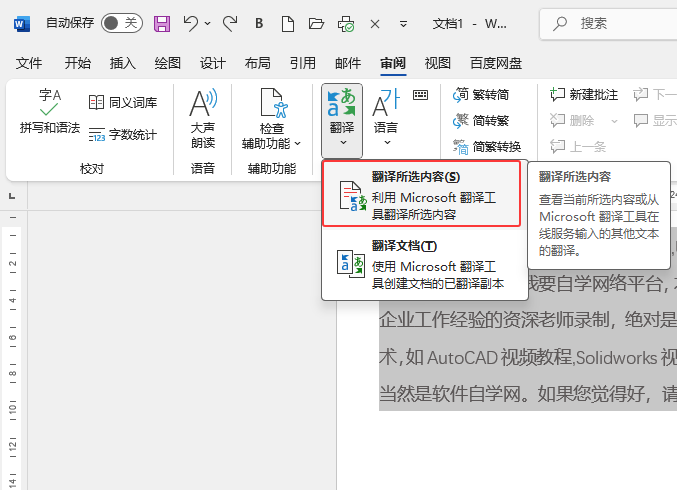The height and width of the screenshot is (490, 677).
Task: Redo the last action
Action: click(x=230, y=23)
